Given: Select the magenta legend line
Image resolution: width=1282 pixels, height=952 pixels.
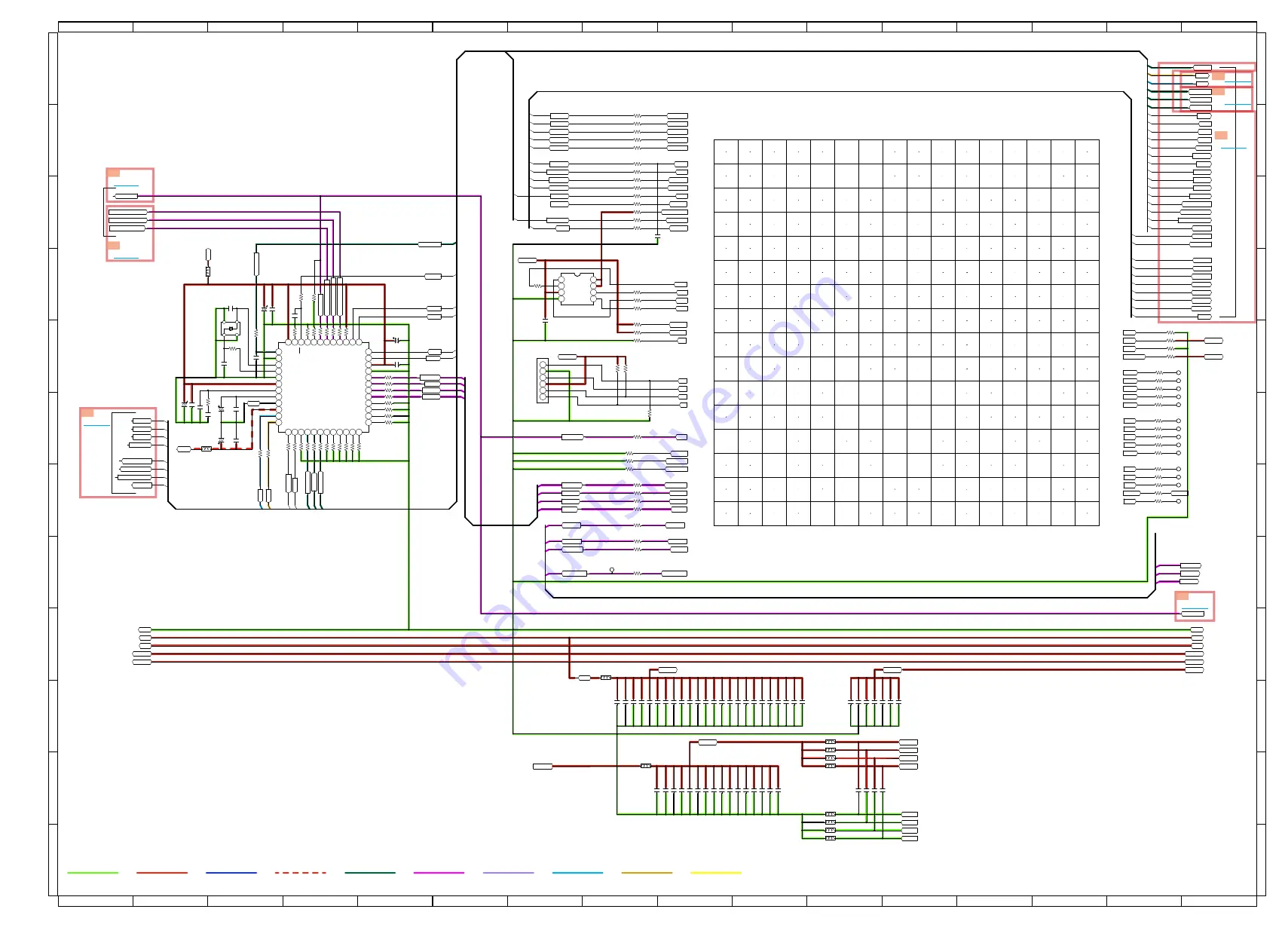Looking at the screenshot, I should tap(439, 872).
